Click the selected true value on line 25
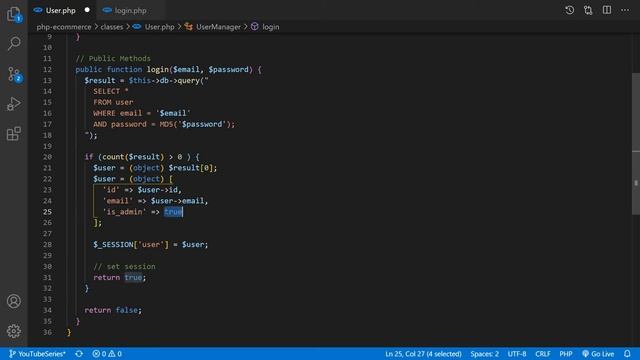Screen dimensions: 640x360 (173, 212)
